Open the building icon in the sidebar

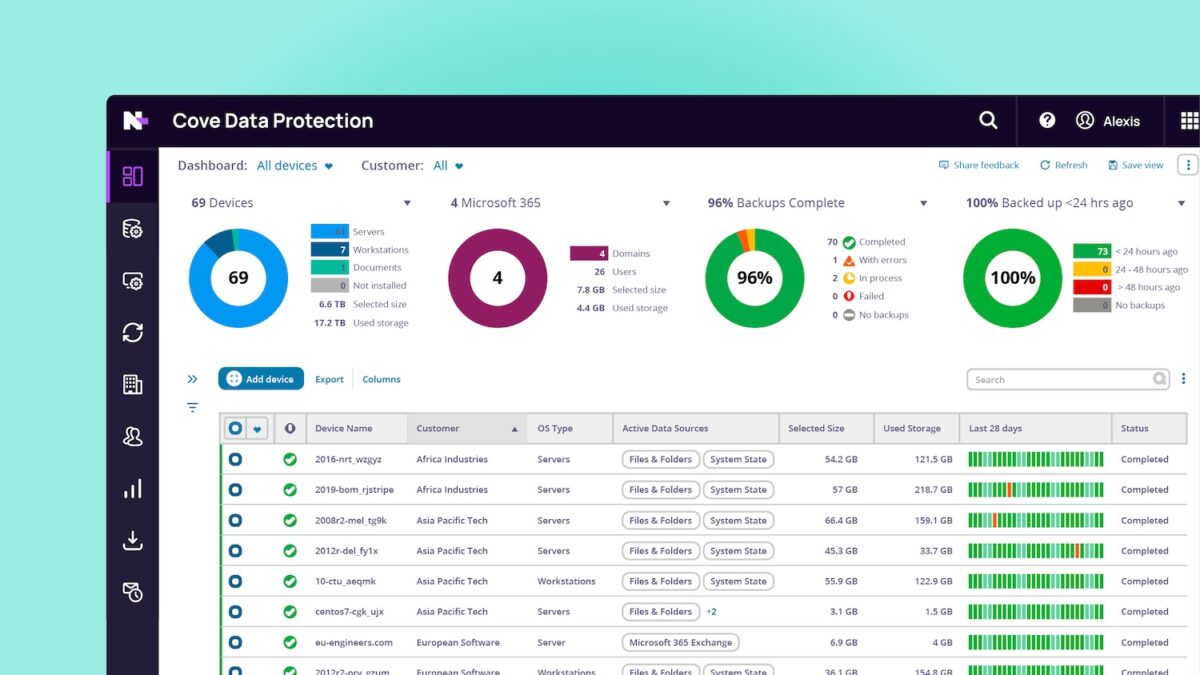(133, 385)
